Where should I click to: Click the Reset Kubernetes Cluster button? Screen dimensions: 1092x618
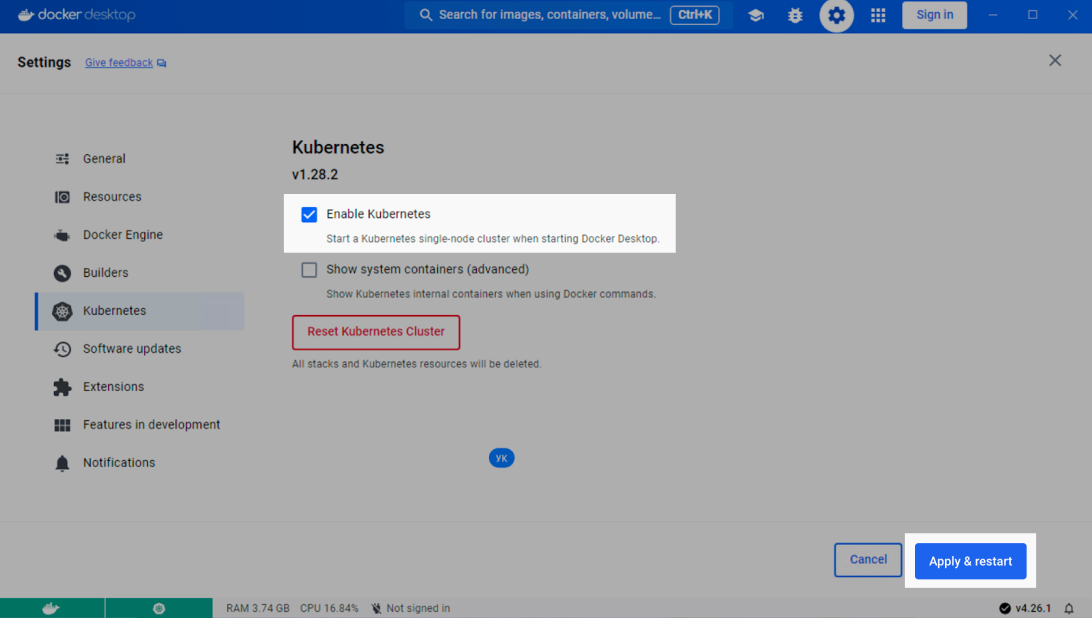pyautogui.click(x=376, y=332)
